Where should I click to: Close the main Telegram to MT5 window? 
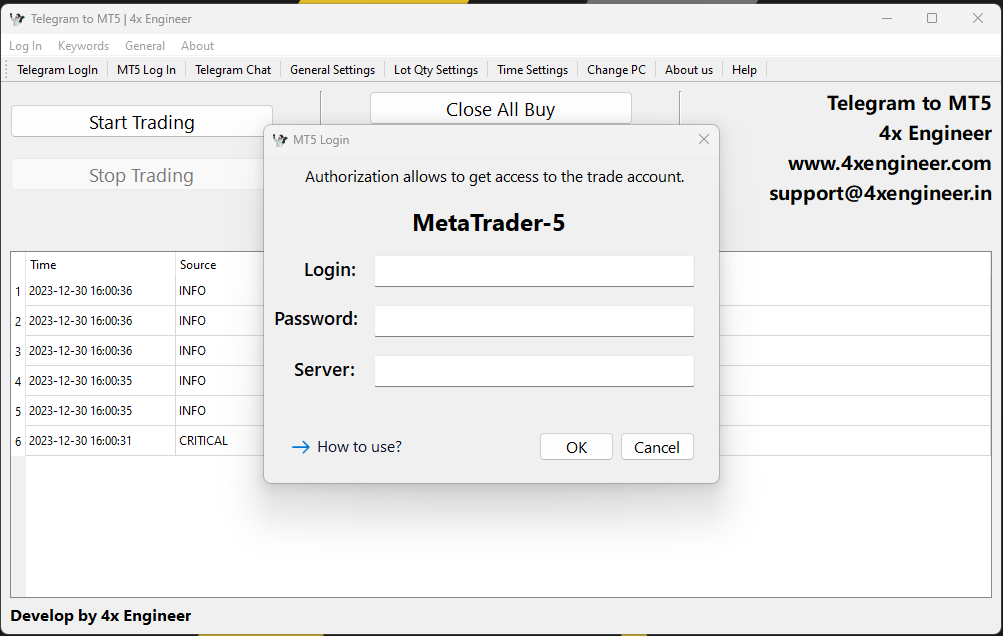coord(977,19)
